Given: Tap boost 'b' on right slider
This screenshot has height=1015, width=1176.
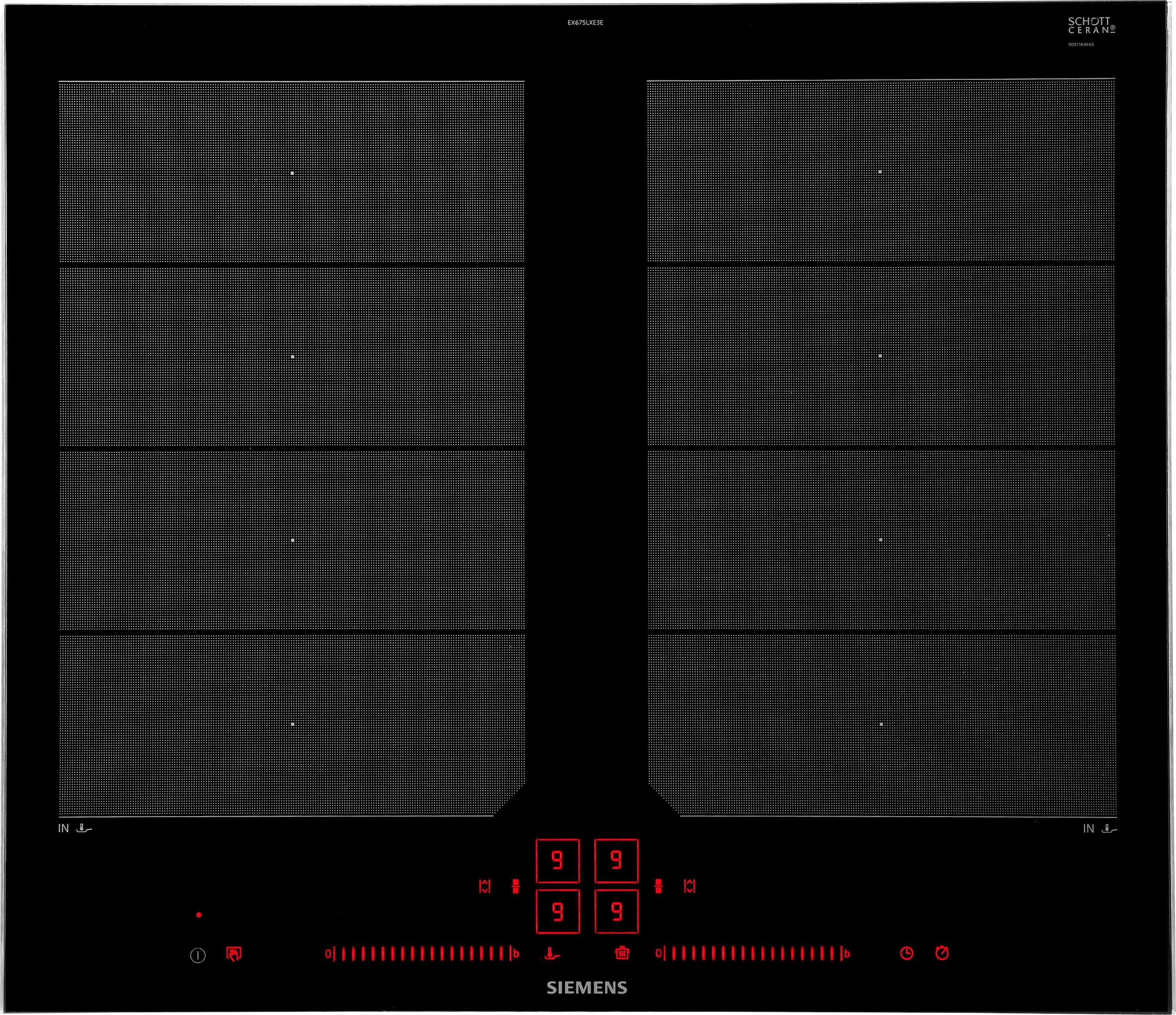Looking at the screenshot, I should click(x=847, y=954).
